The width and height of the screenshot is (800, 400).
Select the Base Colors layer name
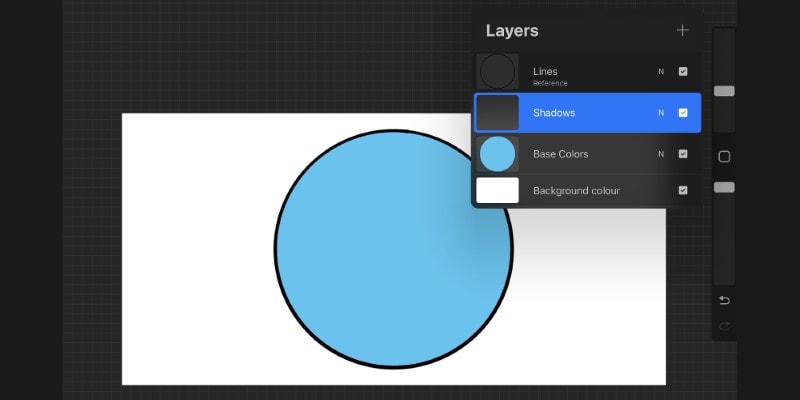560,154
